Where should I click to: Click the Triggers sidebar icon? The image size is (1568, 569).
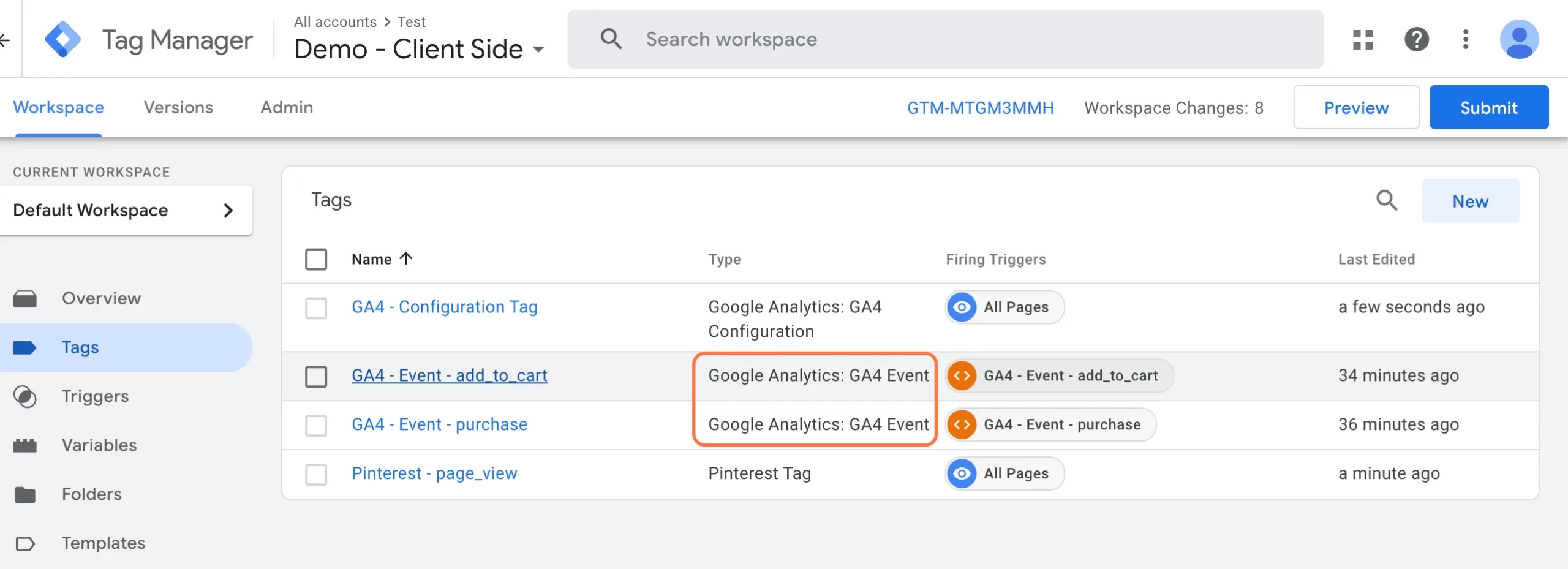pos(25,396)
